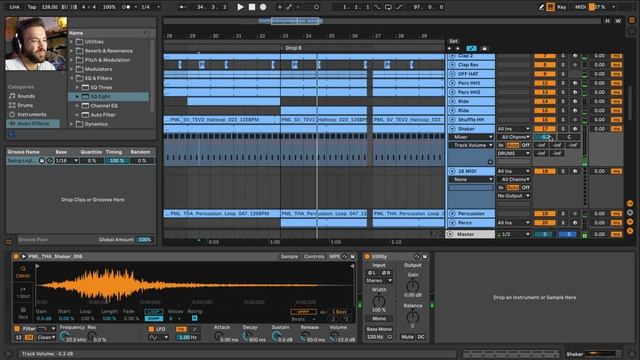Open the Audio Effects browser category
The width and height of the screenshot is (640, 360).
(33, 123)
